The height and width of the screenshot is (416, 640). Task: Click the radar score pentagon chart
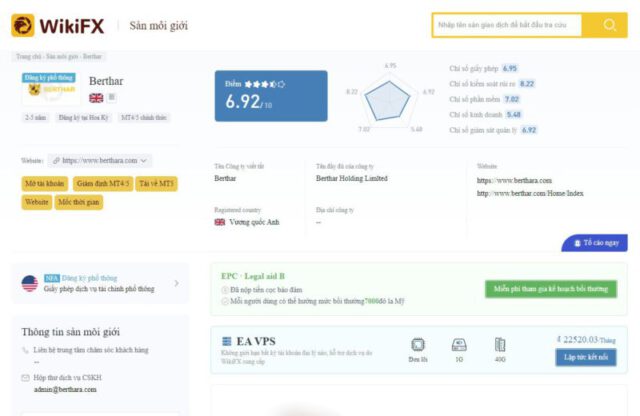(390, 98)
